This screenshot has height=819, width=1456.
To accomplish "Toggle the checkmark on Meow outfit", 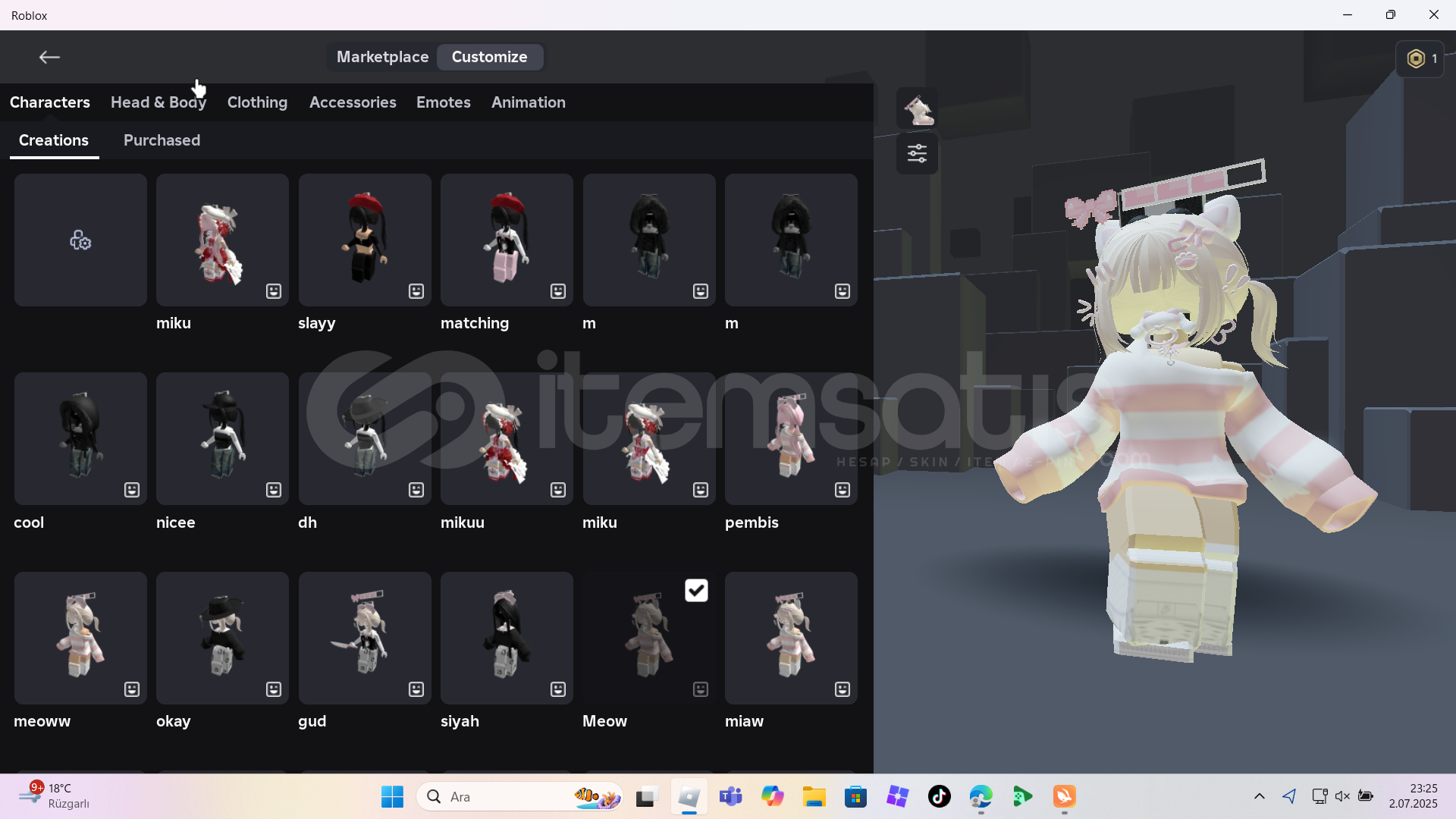I will (696, 591).
